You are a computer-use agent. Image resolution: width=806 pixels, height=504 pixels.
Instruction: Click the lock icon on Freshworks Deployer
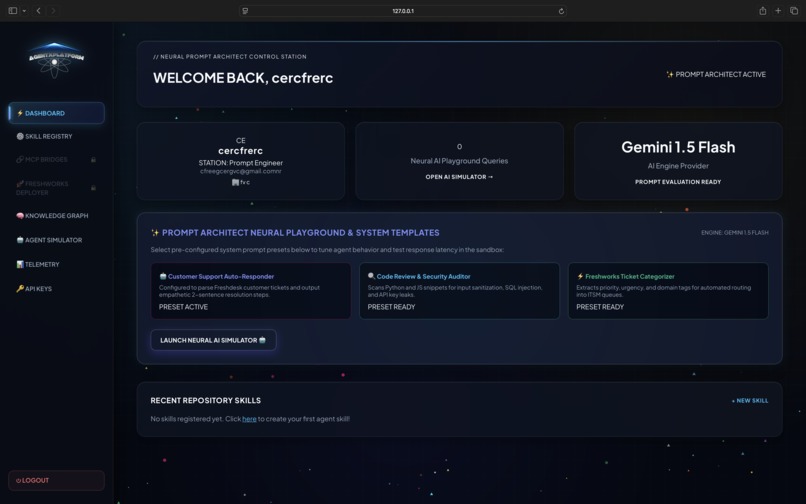click(x=93, y=188)
